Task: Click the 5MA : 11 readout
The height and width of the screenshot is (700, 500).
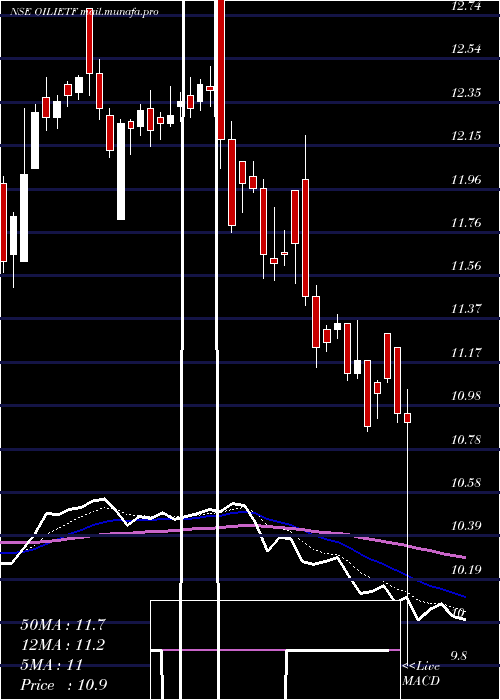Action: tap(52, 665)
